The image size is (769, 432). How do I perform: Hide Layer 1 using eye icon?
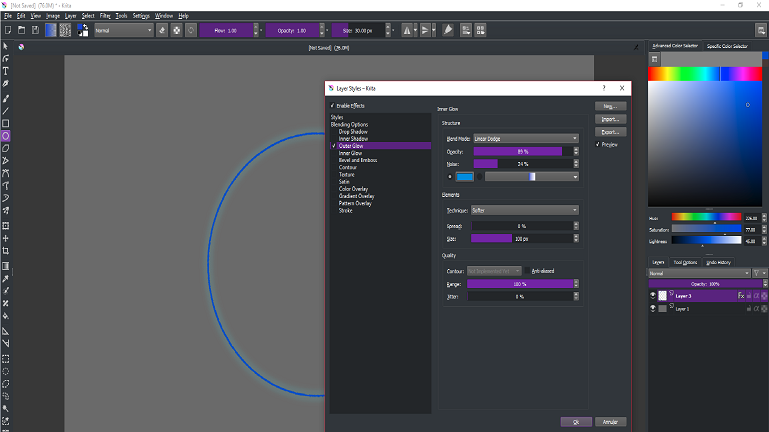pos(653,309)
